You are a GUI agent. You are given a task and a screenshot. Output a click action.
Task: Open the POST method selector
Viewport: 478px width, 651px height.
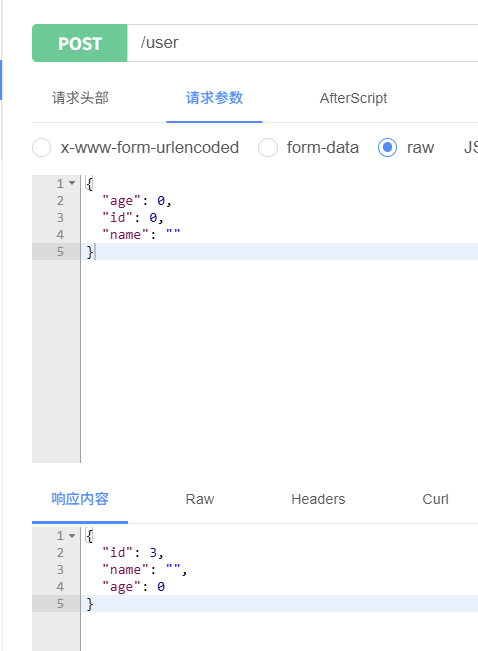(80, 43)
